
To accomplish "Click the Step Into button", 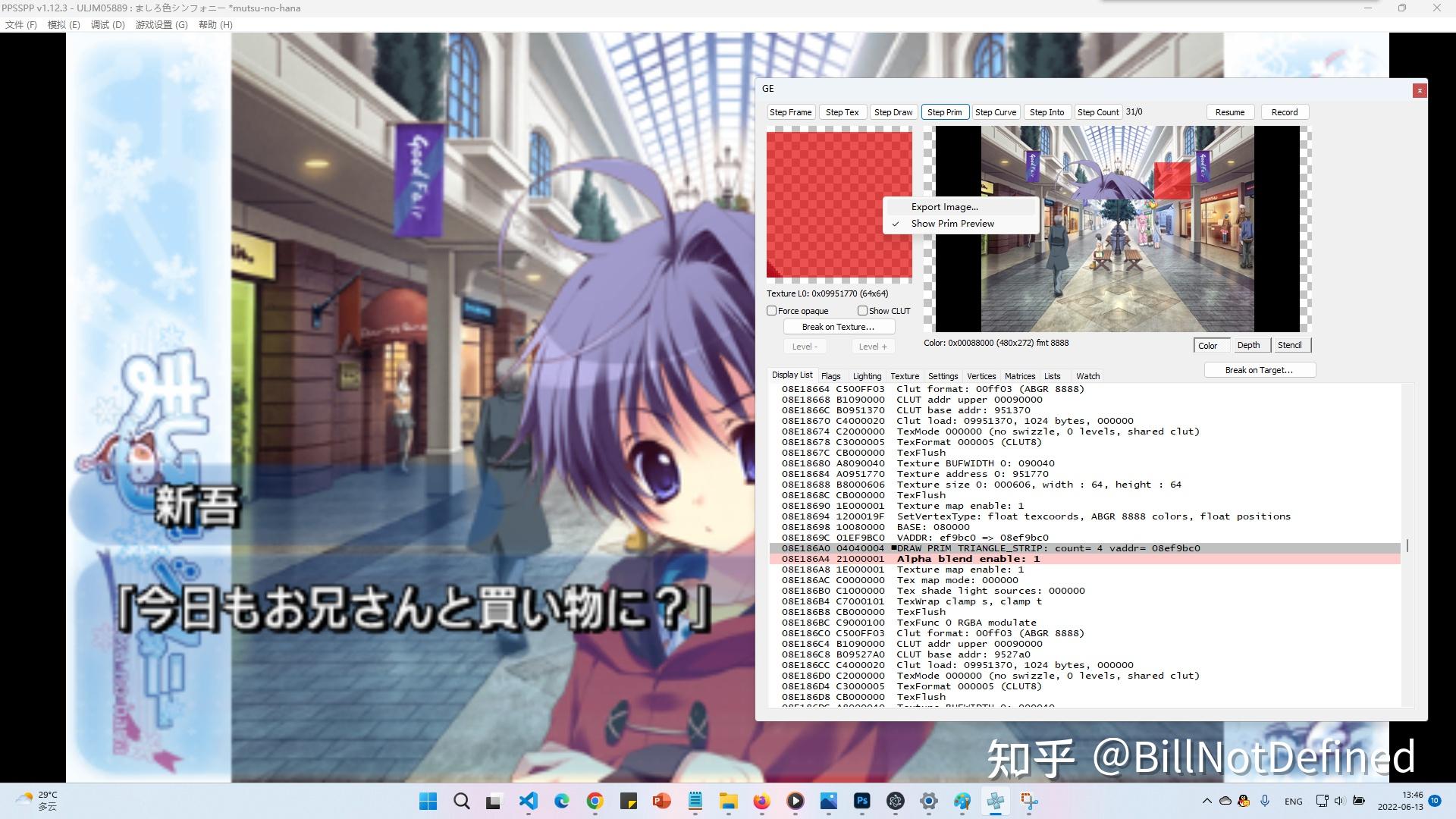I will pos(1046,112).
